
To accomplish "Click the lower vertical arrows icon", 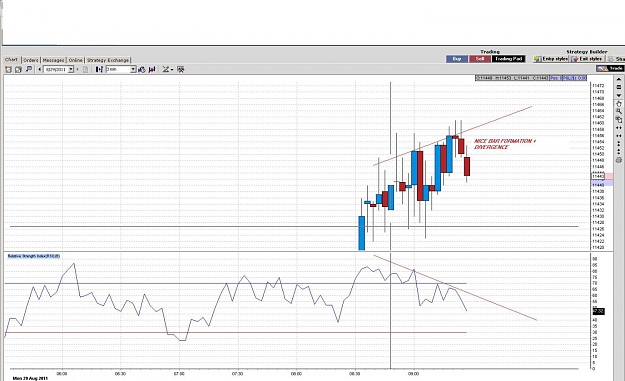I will (x=619, y=152).
